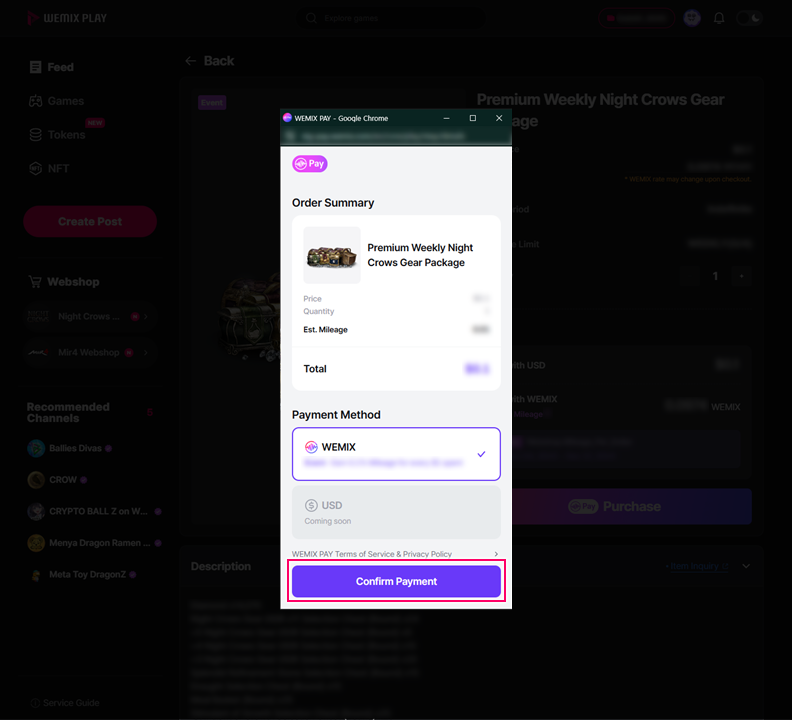Open the Item Inquiry link

[x=697, y=566]
